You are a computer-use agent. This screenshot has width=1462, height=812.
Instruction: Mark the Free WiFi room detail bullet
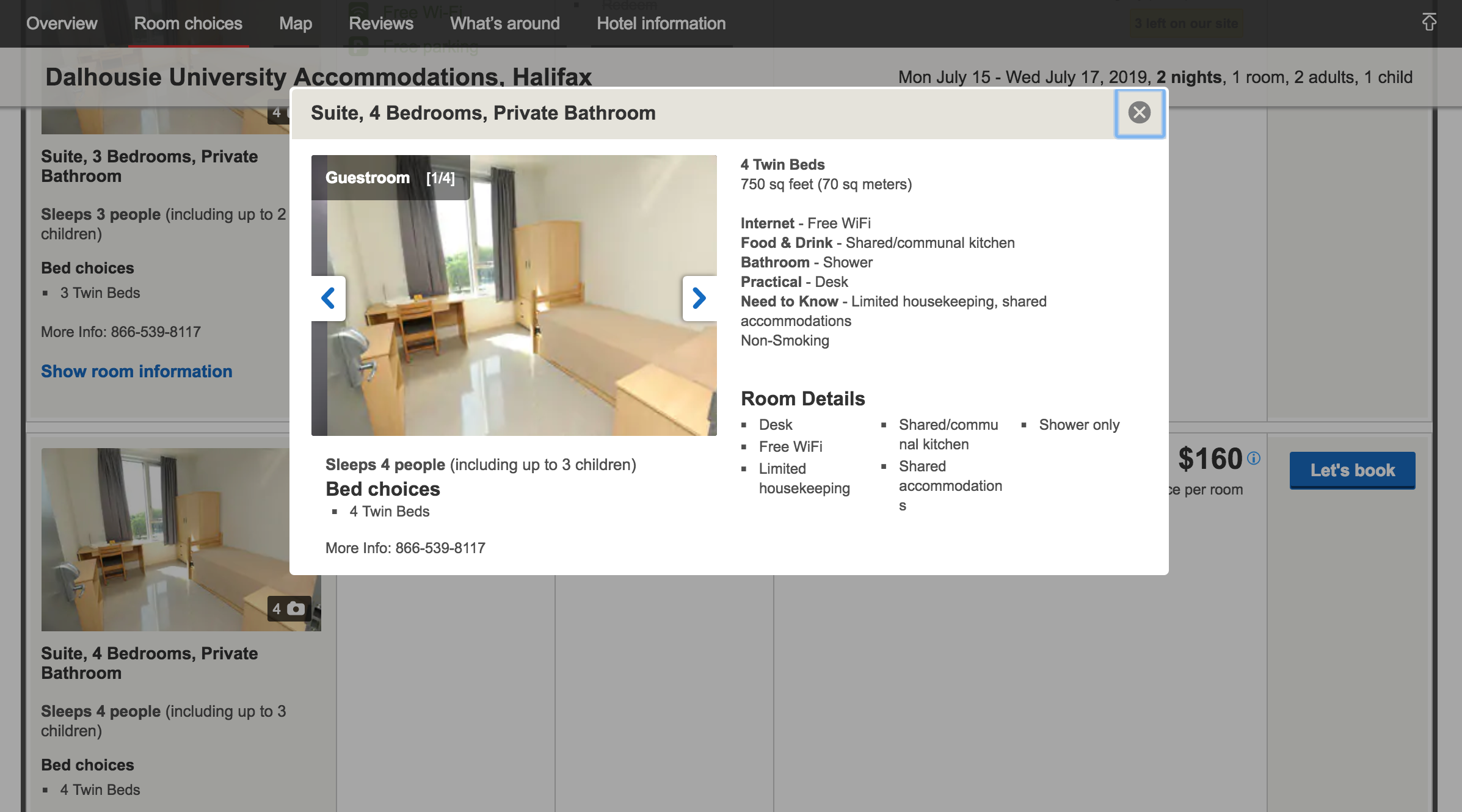pos(790,446)
